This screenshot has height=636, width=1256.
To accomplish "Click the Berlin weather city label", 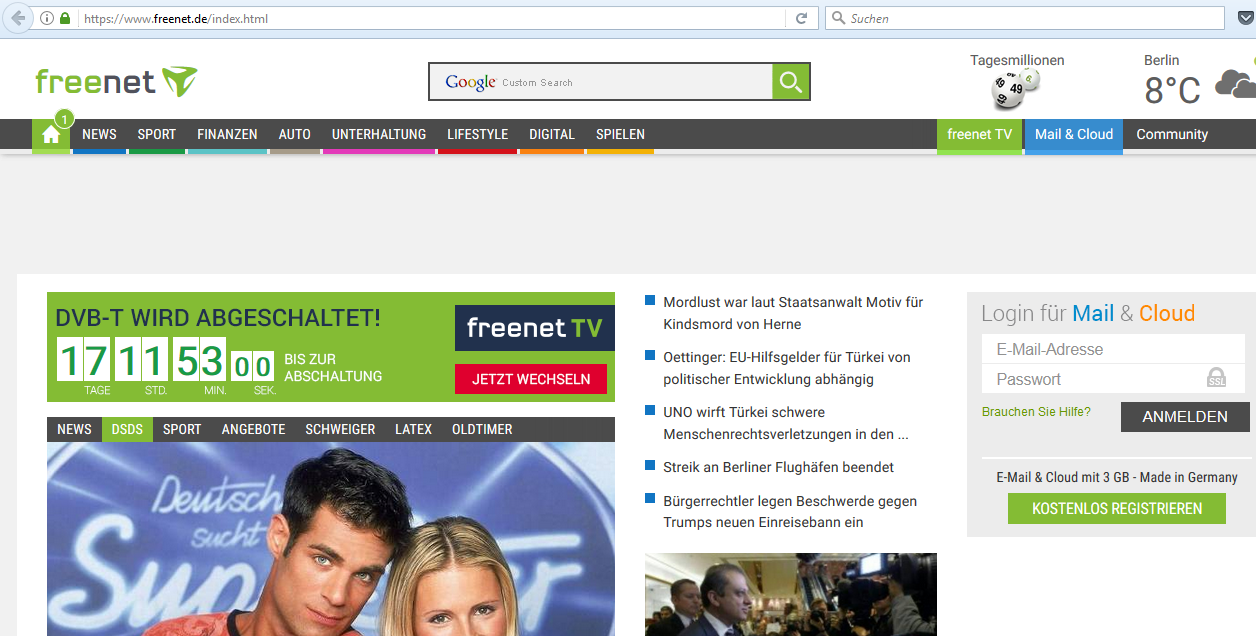I will click(1162, 60).
